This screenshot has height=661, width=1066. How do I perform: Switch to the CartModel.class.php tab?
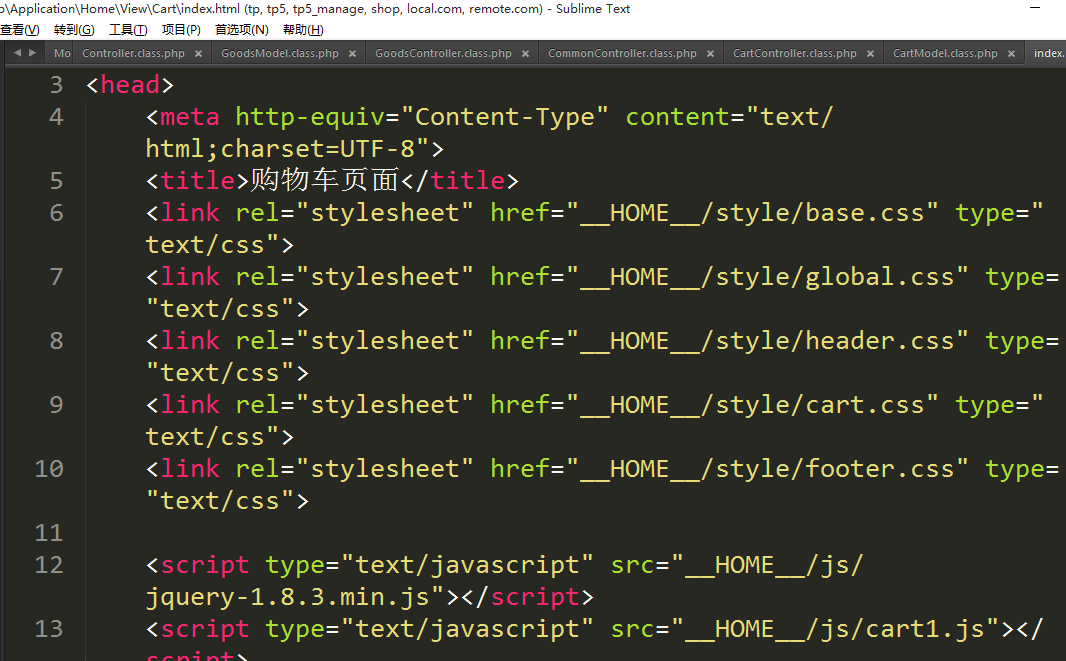pos(945,54)
